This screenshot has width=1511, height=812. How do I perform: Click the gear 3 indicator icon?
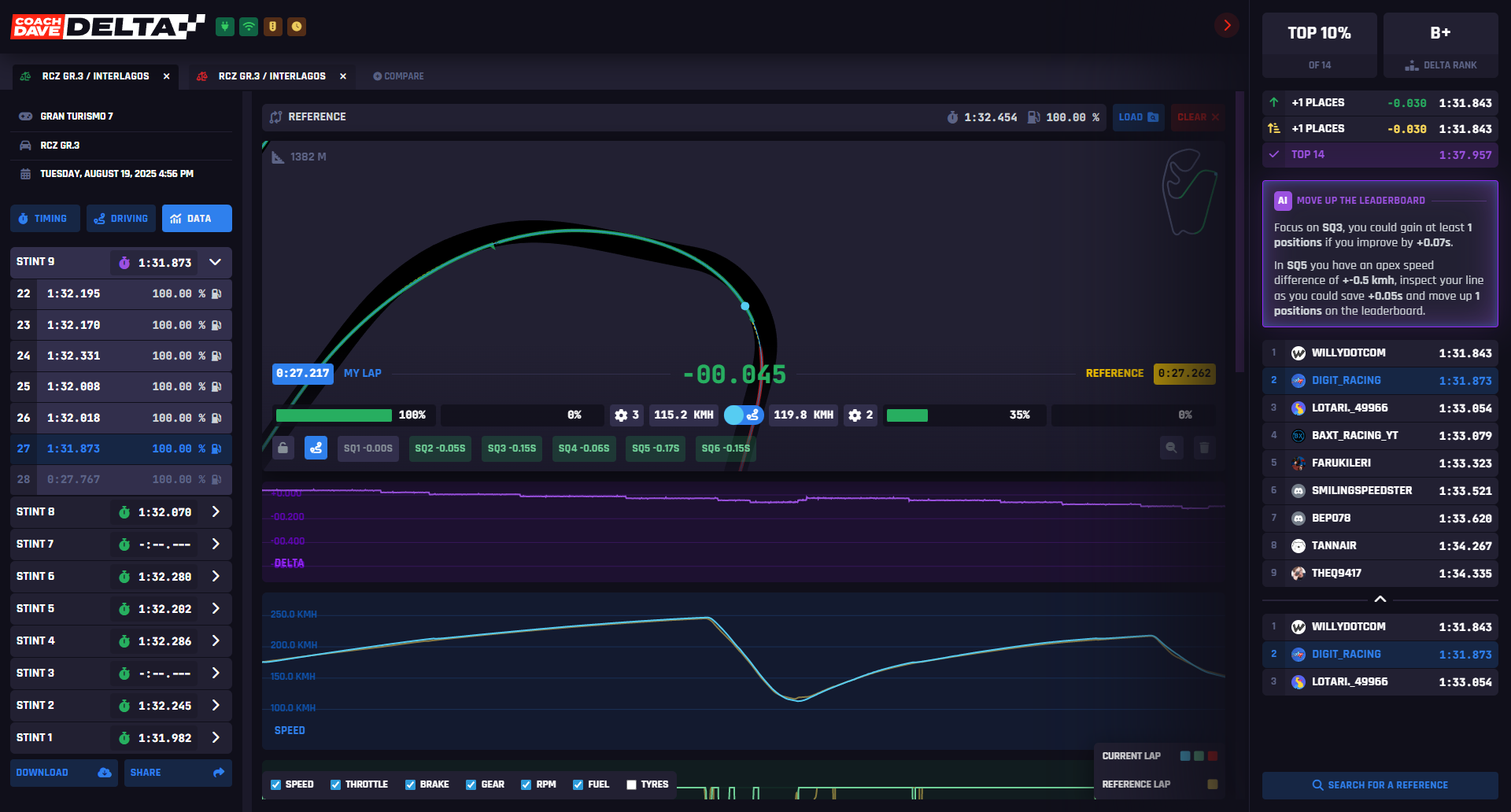click(x=621, y=415)
